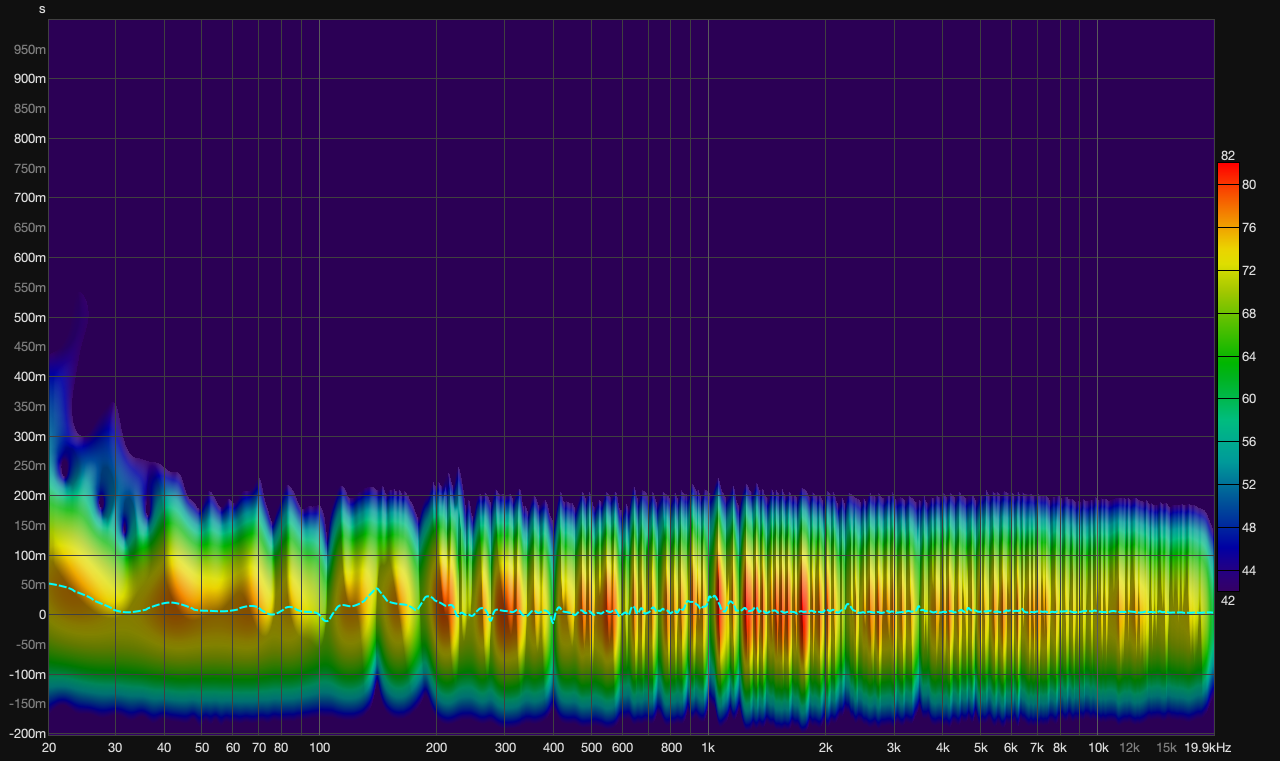Click the 50 label on frequency axis

click(x=202, y=748)
